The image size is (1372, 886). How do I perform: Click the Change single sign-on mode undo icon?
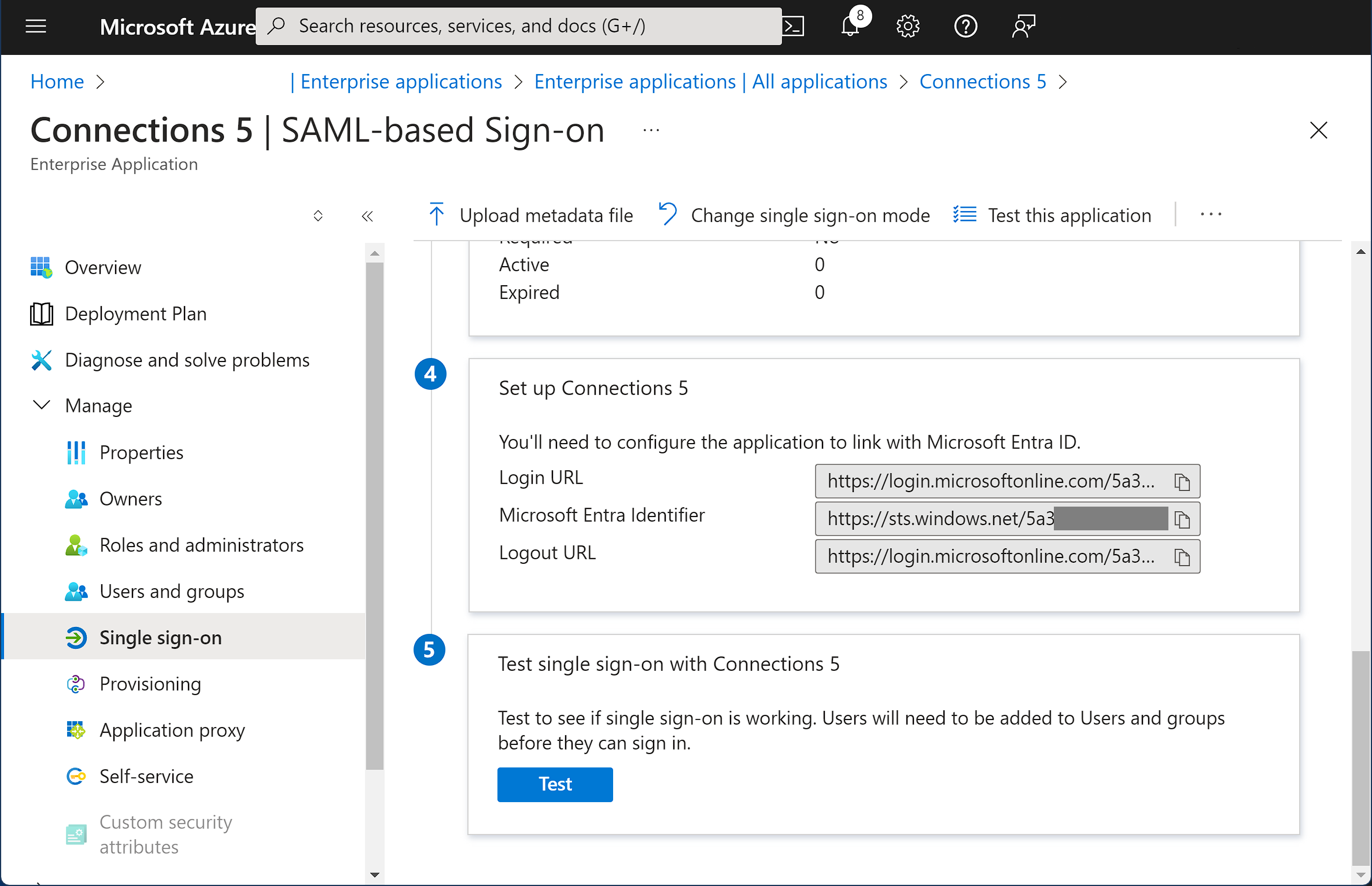(x=667, y=214)
